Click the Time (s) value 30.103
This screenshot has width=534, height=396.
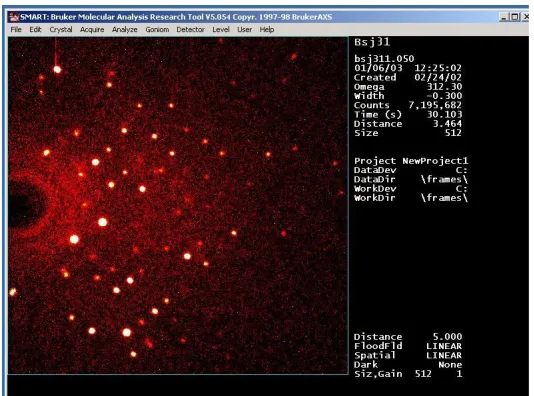444,114
